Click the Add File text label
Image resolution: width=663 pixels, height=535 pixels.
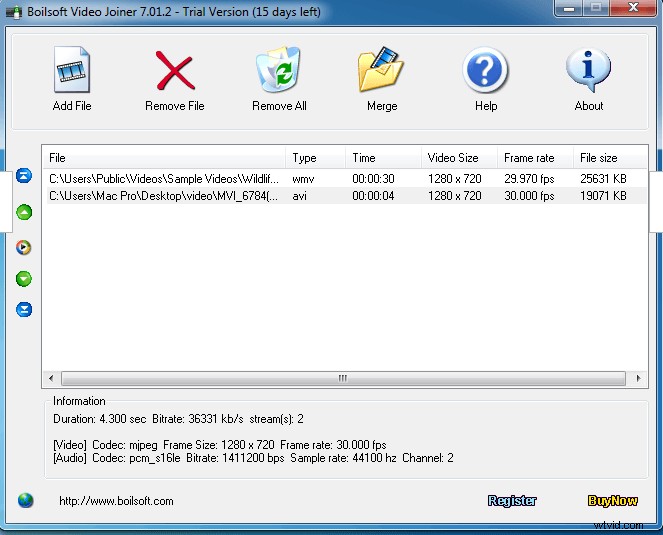72,106
